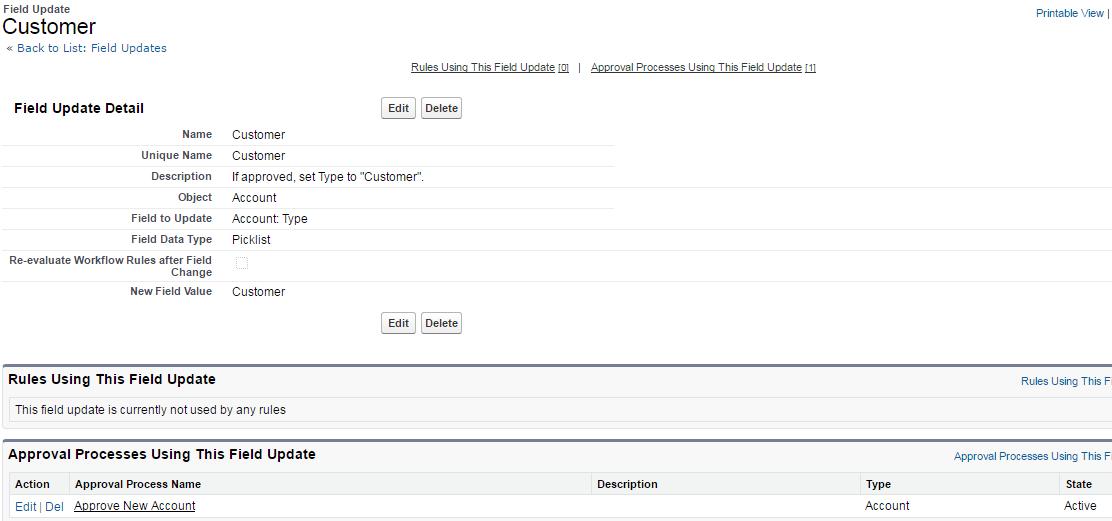1112x521 pixels.
Task: Toggle the Re-evaluate Workflow Rules after Field Change checkbox
Action: [241, 263]
